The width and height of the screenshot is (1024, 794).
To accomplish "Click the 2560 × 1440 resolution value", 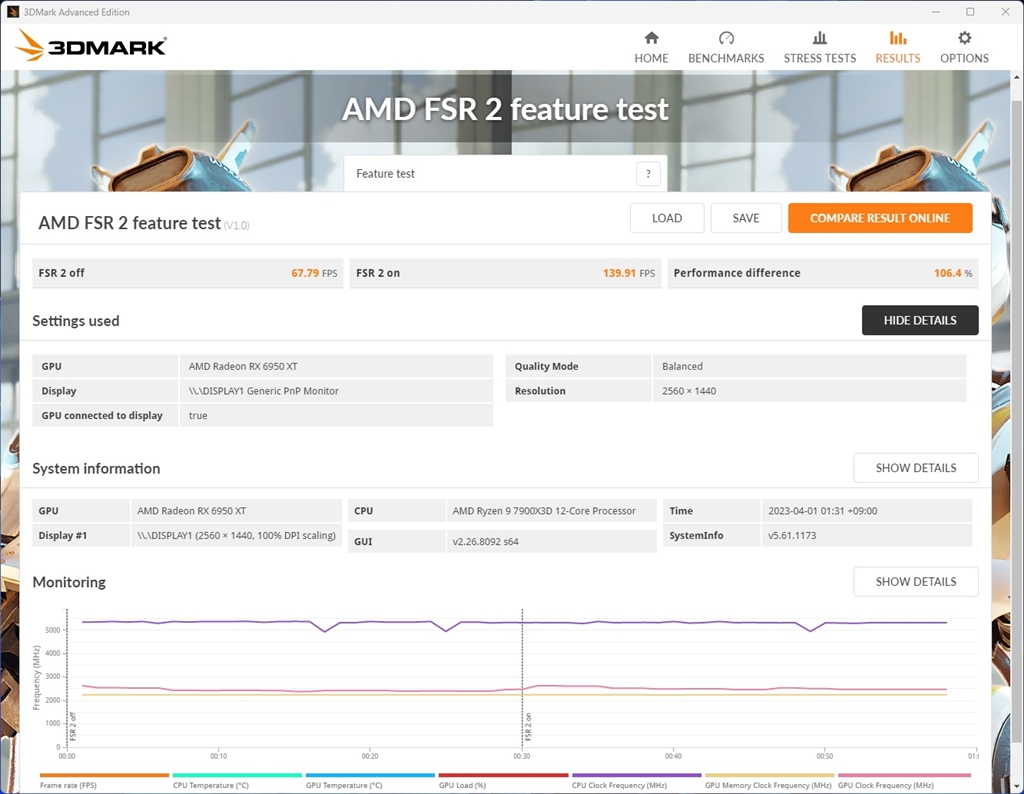I will [x=689, y=391].
